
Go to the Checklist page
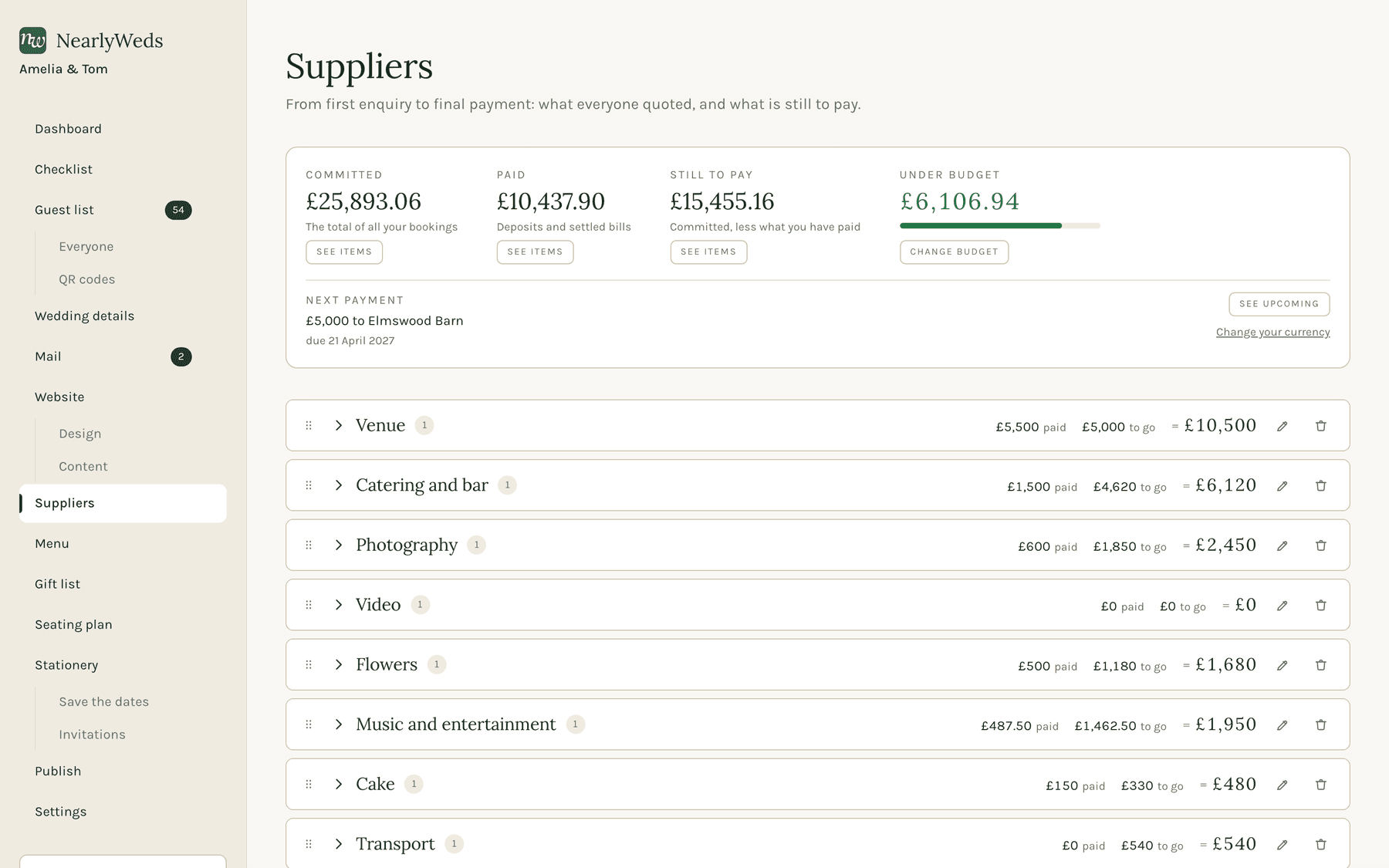[x=63, y=169]
